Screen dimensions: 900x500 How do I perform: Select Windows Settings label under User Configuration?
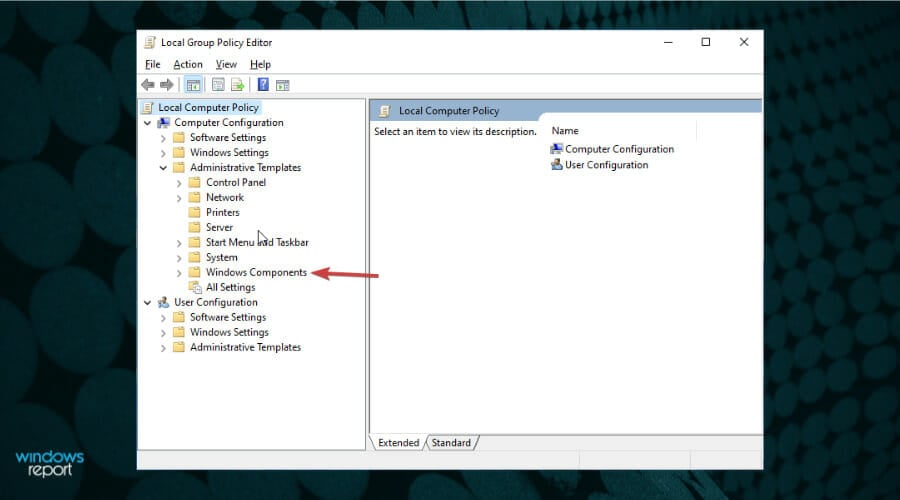pos(229,332)
